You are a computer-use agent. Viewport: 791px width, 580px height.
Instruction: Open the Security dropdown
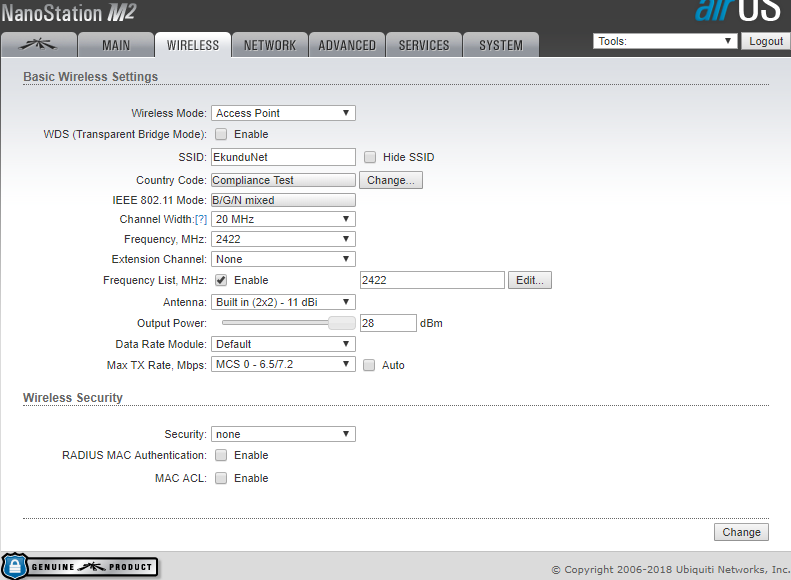(x=283, y=434)
